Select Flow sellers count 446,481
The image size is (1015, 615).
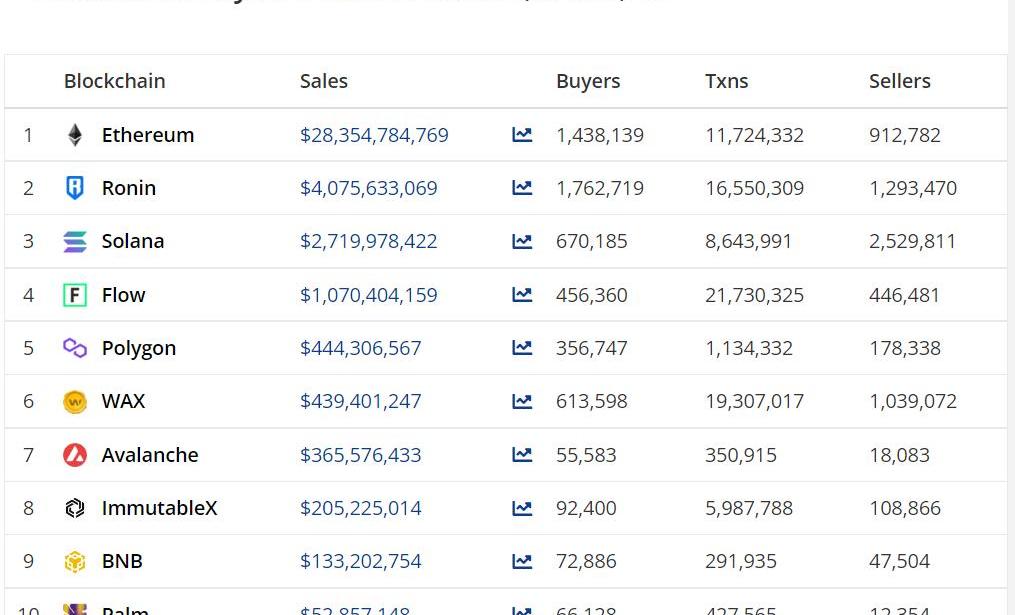[x=904, y=295]
